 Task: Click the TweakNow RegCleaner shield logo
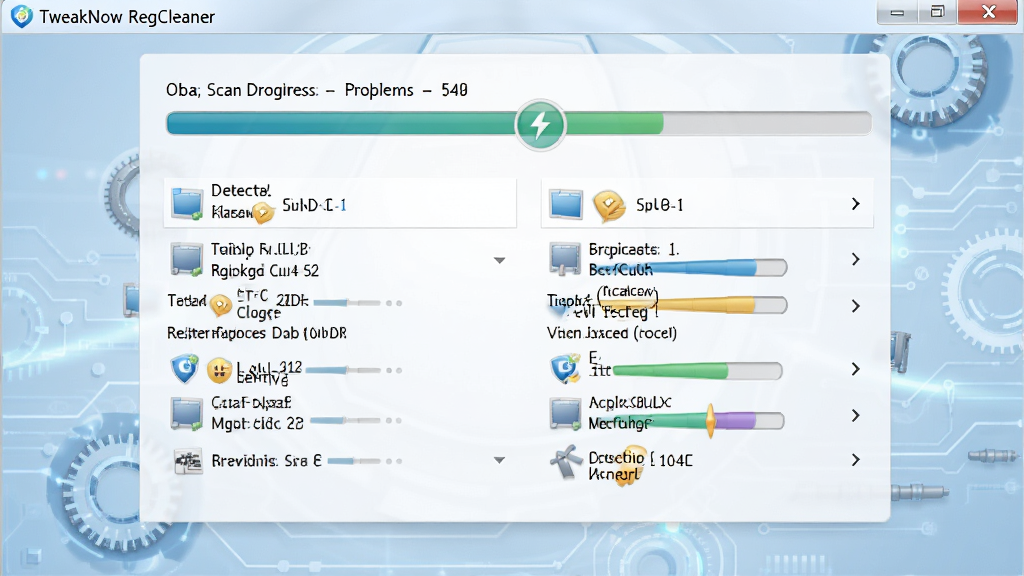(22, 16)
